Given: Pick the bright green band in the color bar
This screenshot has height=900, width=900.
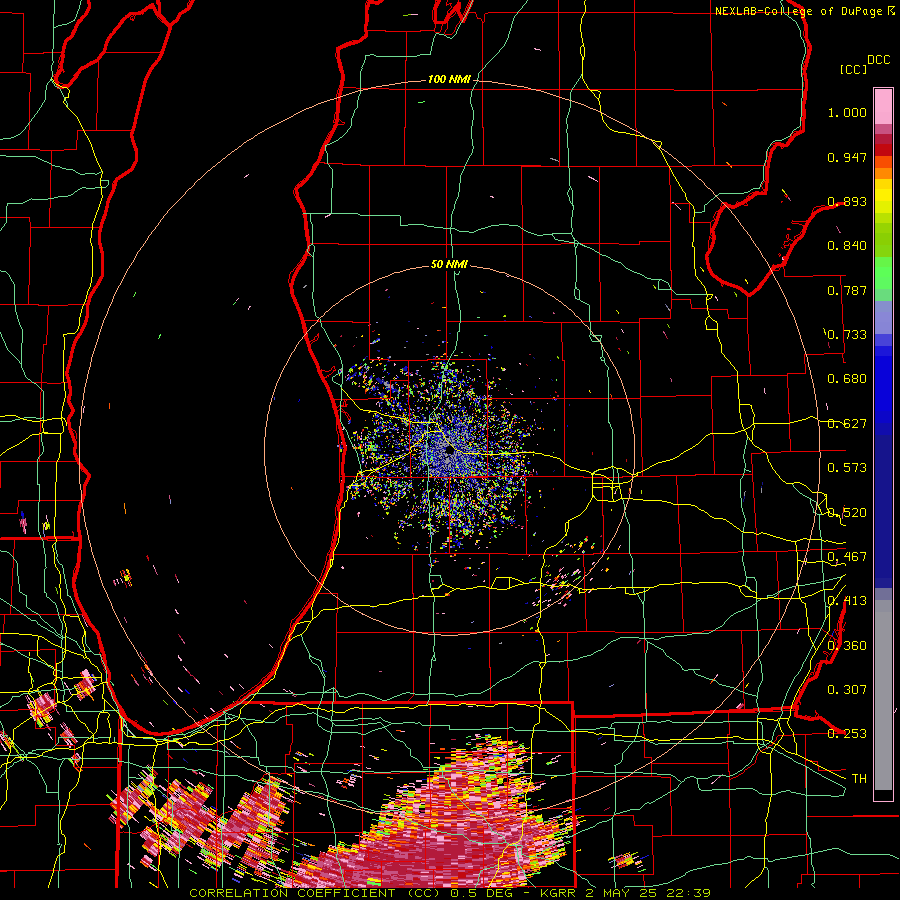Looking at the screenshot, I should [x=883, y=273].
